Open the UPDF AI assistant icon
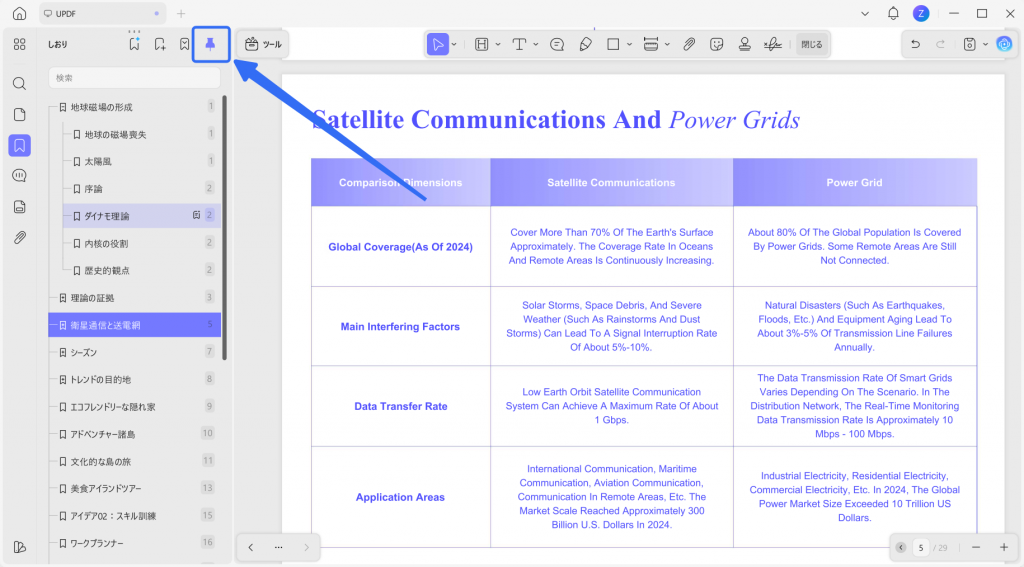This screenshot has height=567, width=1024. point(1004,44)
